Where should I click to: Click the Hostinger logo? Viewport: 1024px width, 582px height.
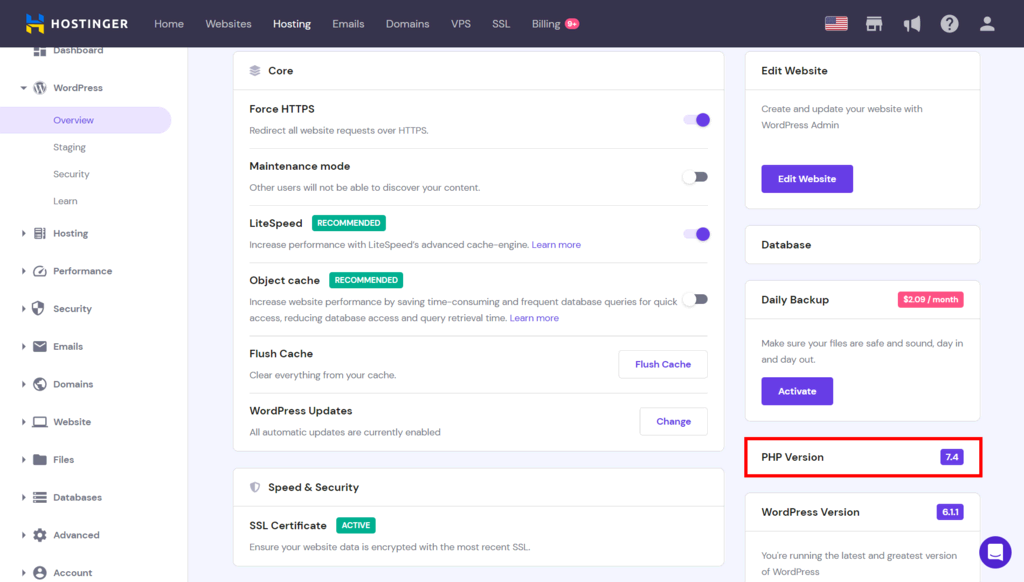pos(76,24)
